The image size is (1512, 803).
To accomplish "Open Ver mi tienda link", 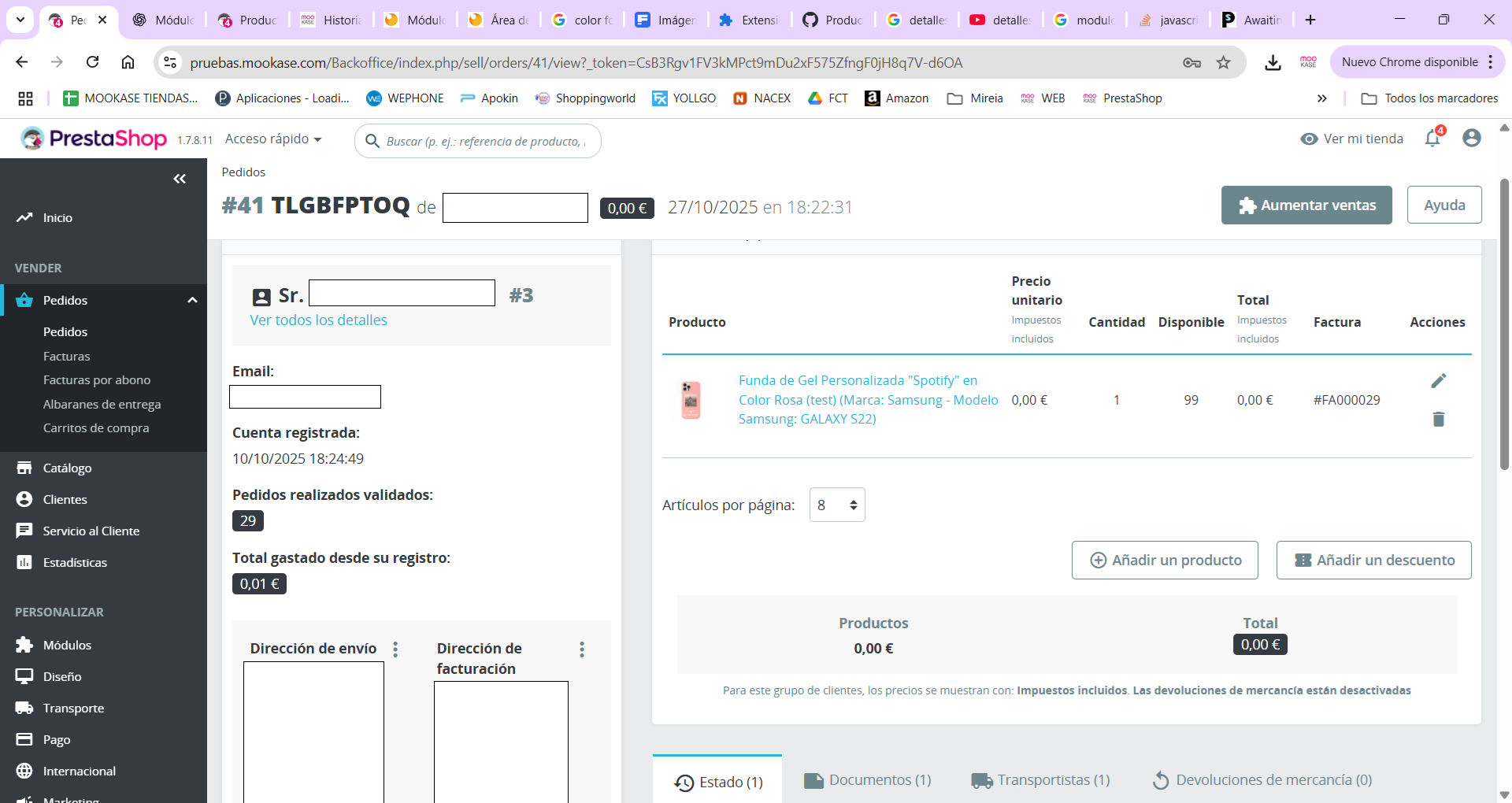I will [x=1351, y=139].
